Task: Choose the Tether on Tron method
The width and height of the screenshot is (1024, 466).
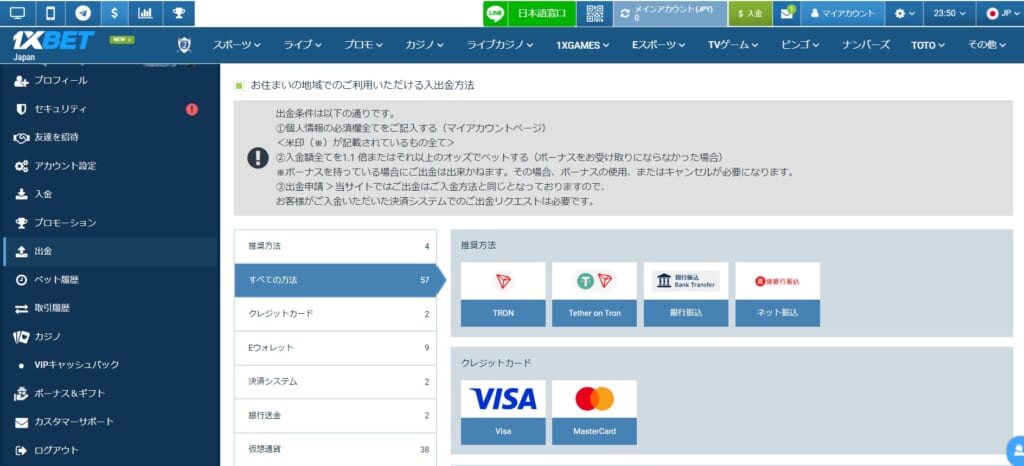Action: click(594, 294)
